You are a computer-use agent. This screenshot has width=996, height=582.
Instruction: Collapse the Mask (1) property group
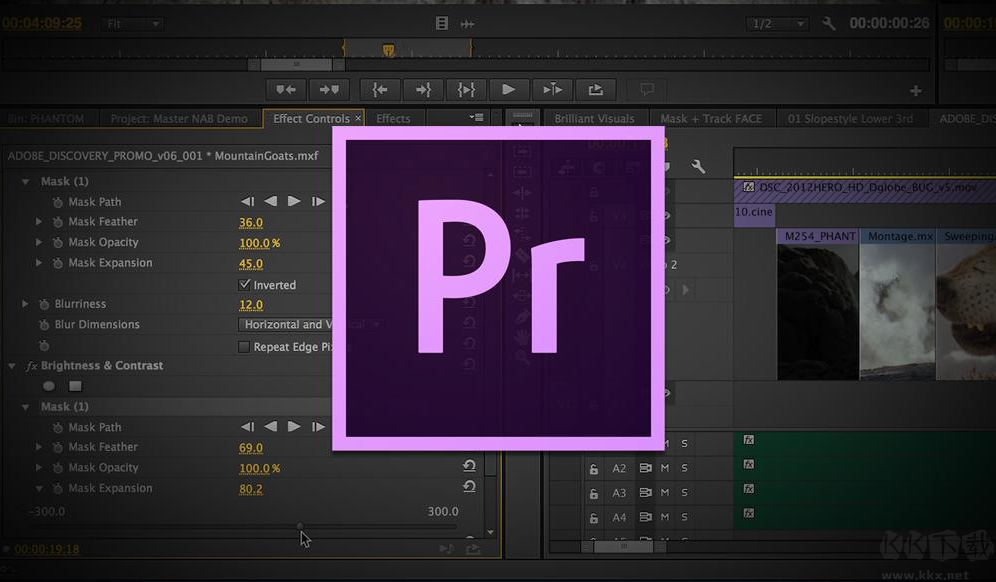tap(24, 181)
